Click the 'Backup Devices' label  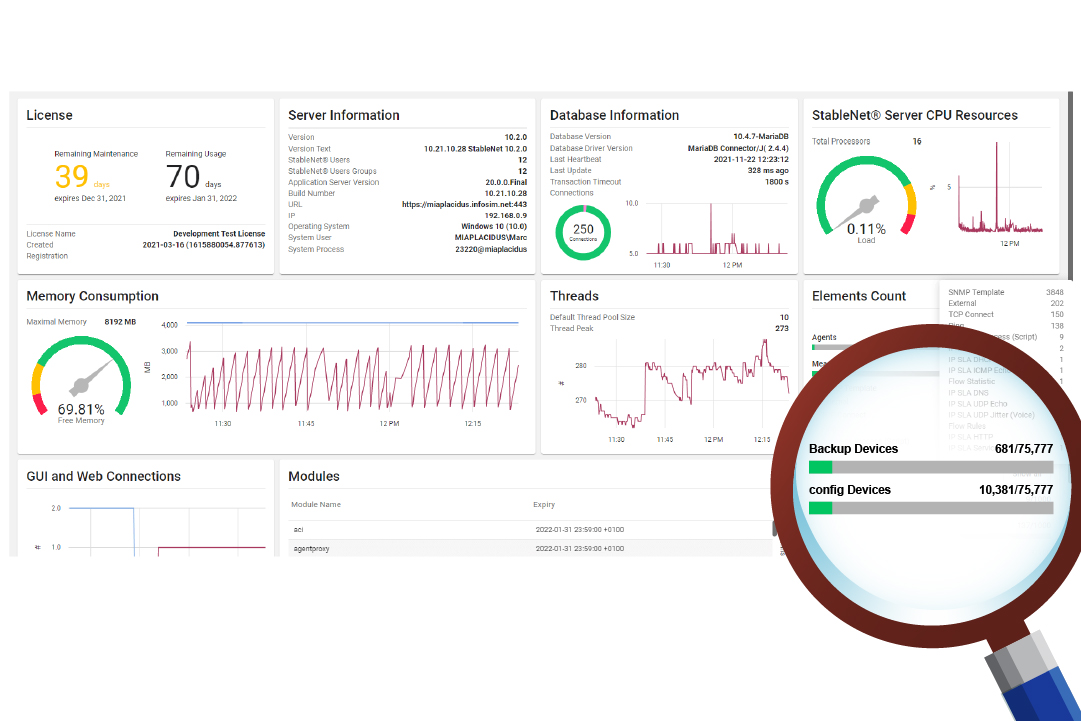pyautogui.click(x=853, y=449)
